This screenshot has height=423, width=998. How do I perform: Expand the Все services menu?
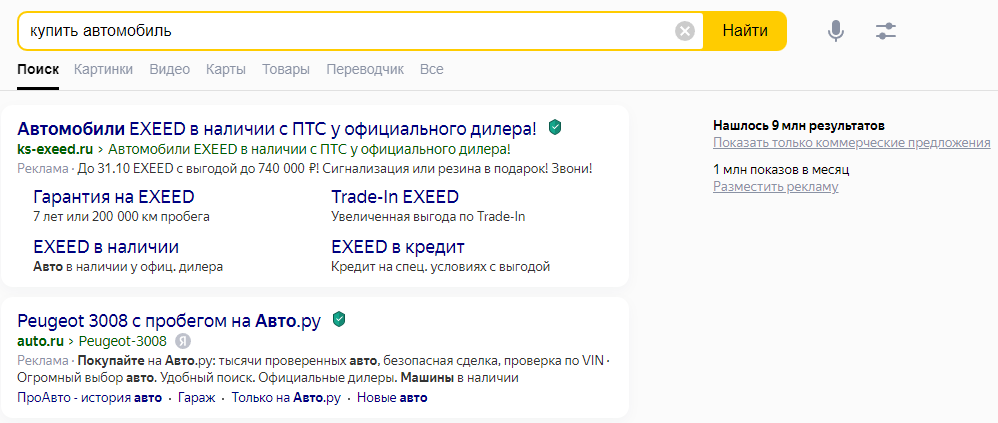click(432, 69)
